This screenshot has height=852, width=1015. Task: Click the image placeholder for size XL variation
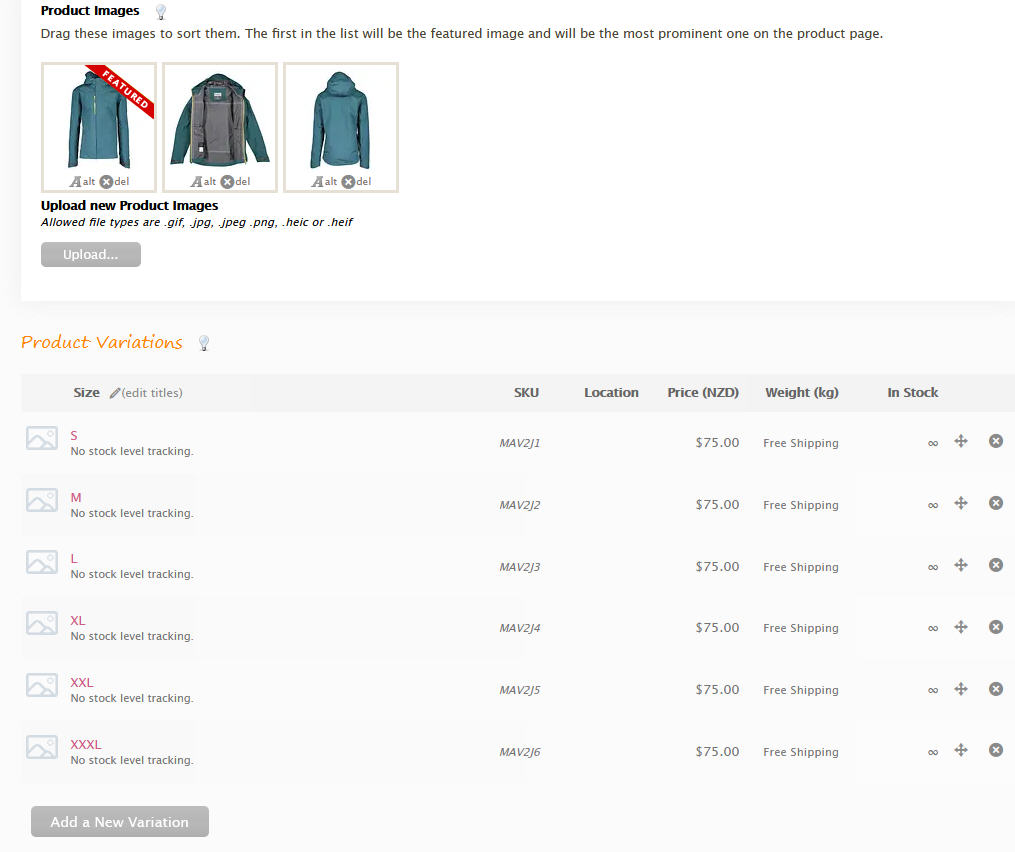pyautogui.click(x=42, y=623)
